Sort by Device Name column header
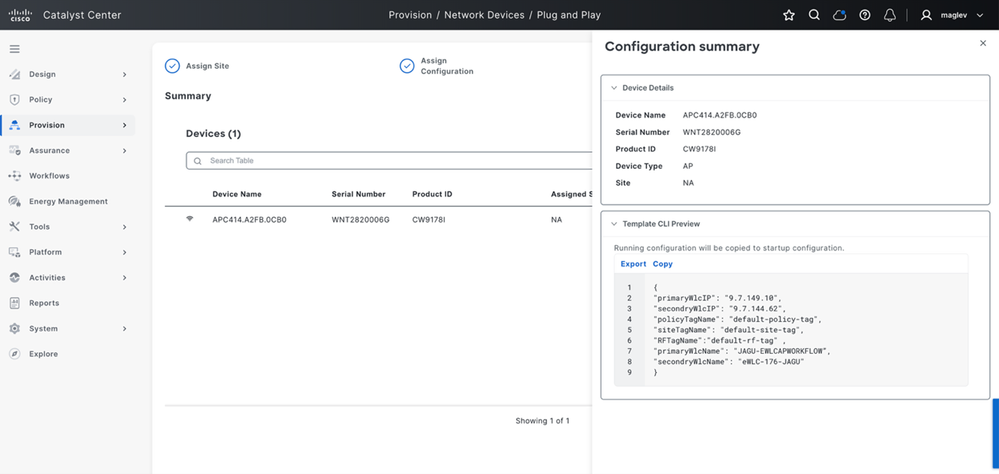The height and width of the screenshot is (474, 999). click(x=237, y=194)
